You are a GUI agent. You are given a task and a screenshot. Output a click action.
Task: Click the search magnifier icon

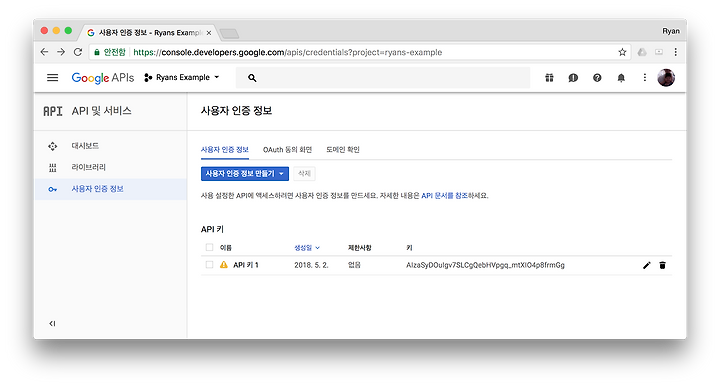click(252, 78)
